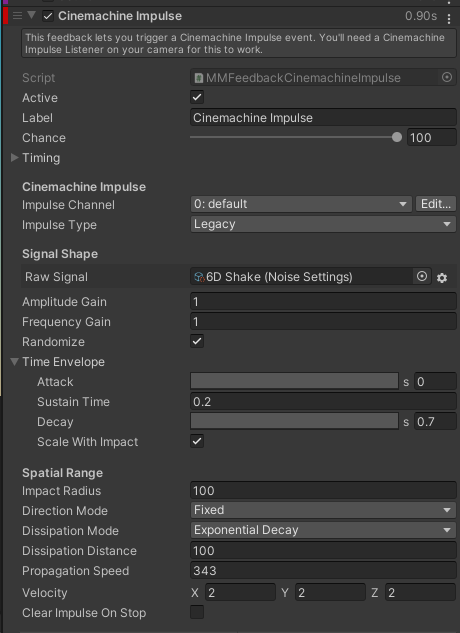Click the Spatial Range section heading
Screen dimensions: 460x633
(62, 473)
